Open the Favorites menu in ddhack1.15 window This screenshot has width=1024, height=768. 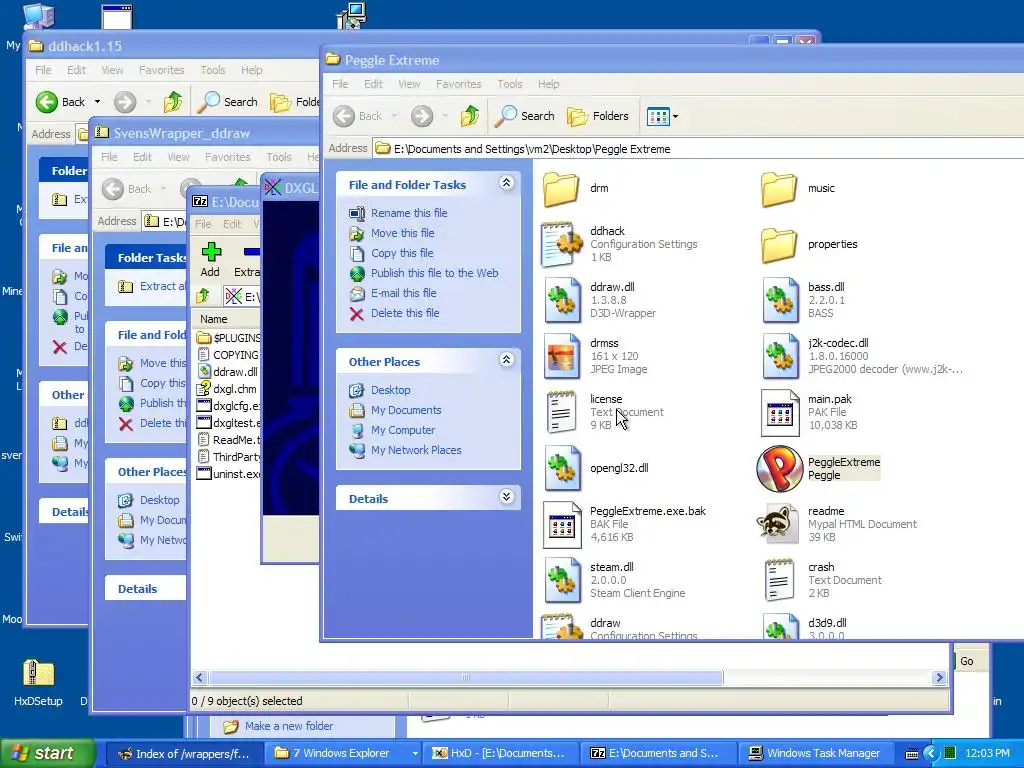tap(161, 70)
